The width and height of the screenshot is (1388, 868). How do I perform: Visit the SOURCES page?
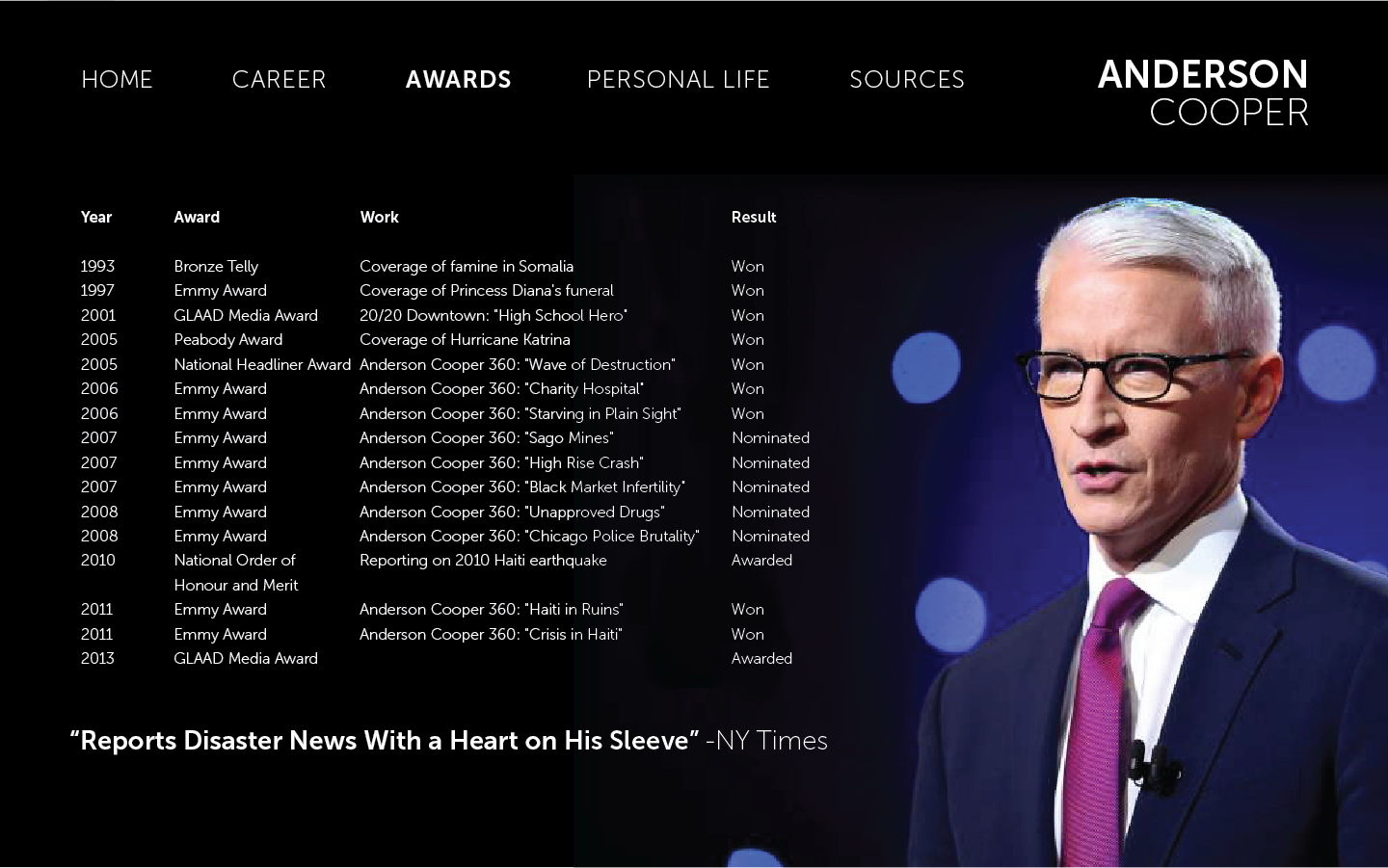906,79
